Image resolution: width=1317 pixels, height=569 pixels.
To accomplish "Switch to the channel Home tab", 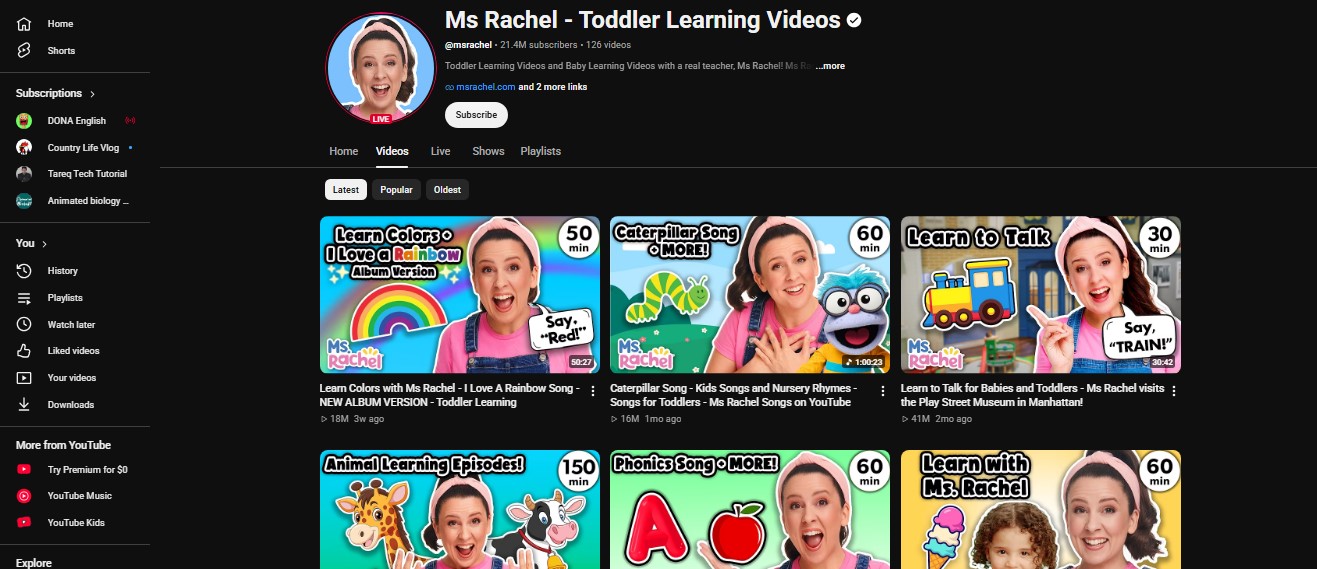I will tap(343, 151).
